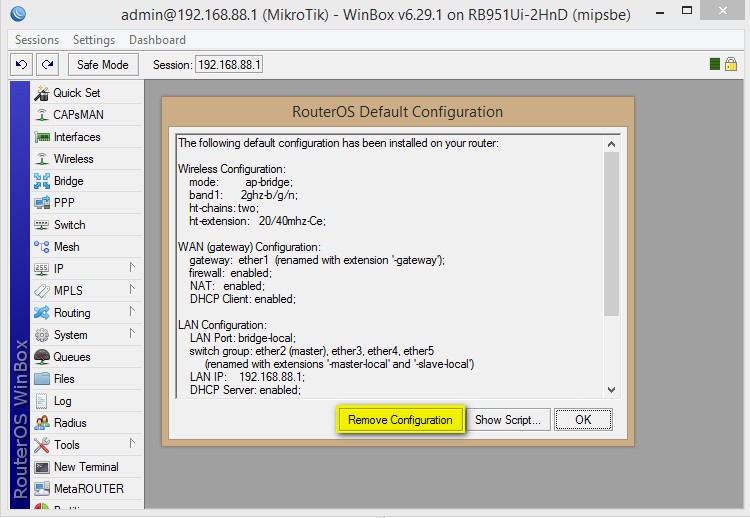Click the Remove Configuration button
The image size is (750, 518).
coord(400,420)
